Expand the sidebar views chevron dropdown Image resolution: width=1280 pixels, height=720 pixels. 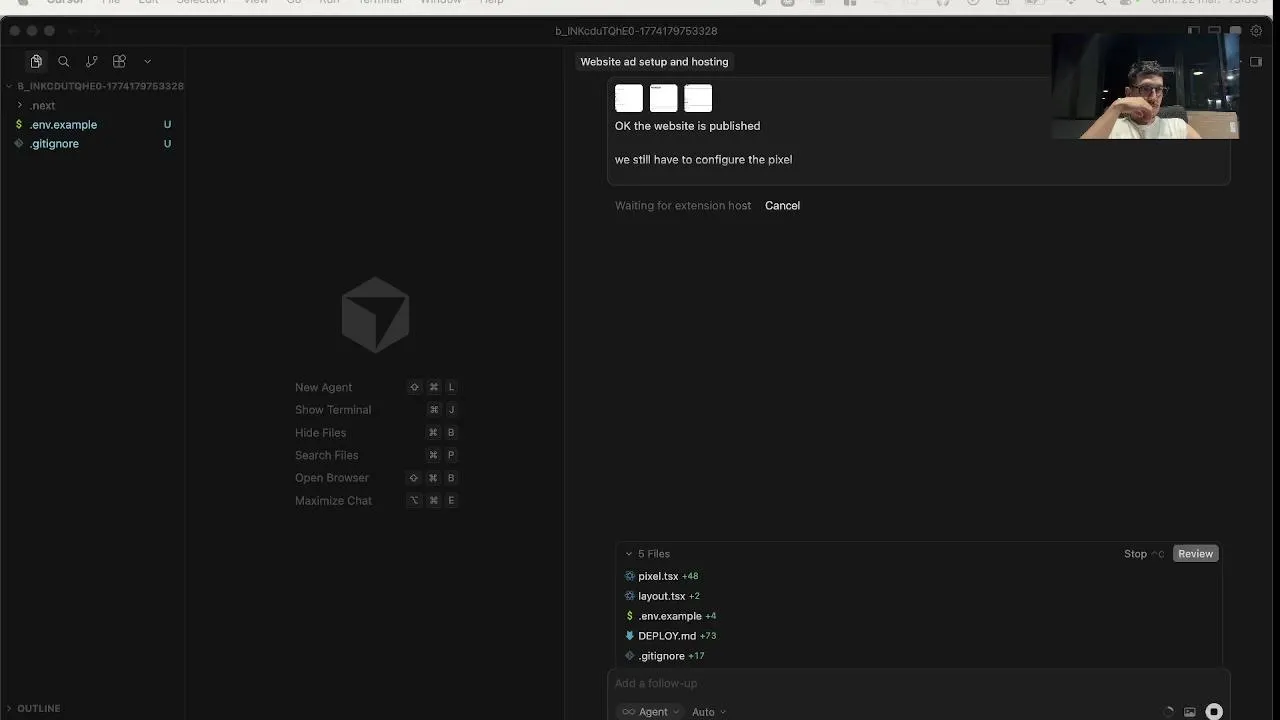coord(147,61)
